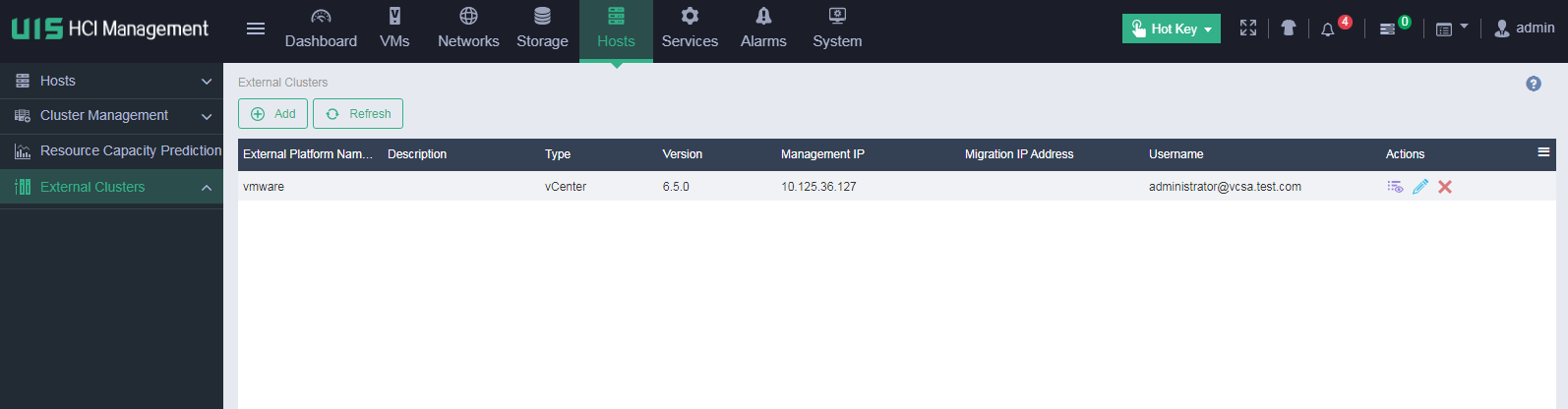Add a new external cluster
The height and width of the screenshot is (409, 1568).
272,114
